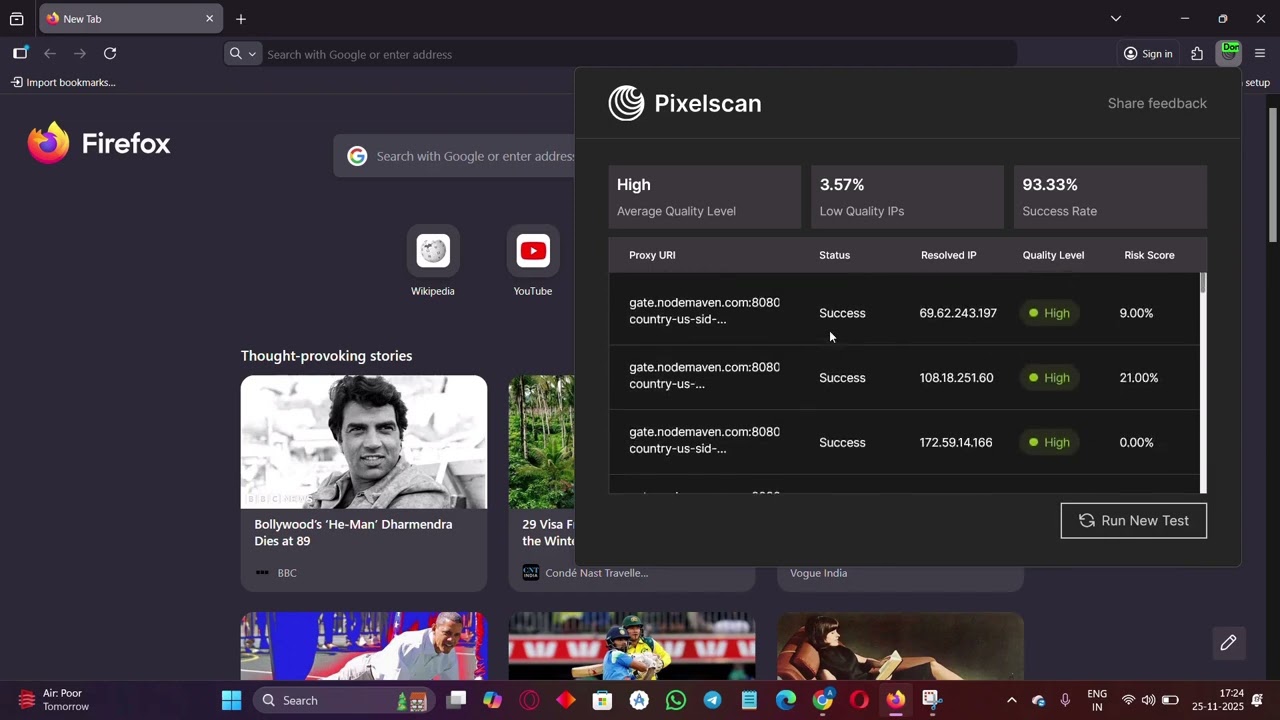Select the New Tab browser tab
Image resolution: width=1280 pixels, height=720 pixels.
pos(130,19)
